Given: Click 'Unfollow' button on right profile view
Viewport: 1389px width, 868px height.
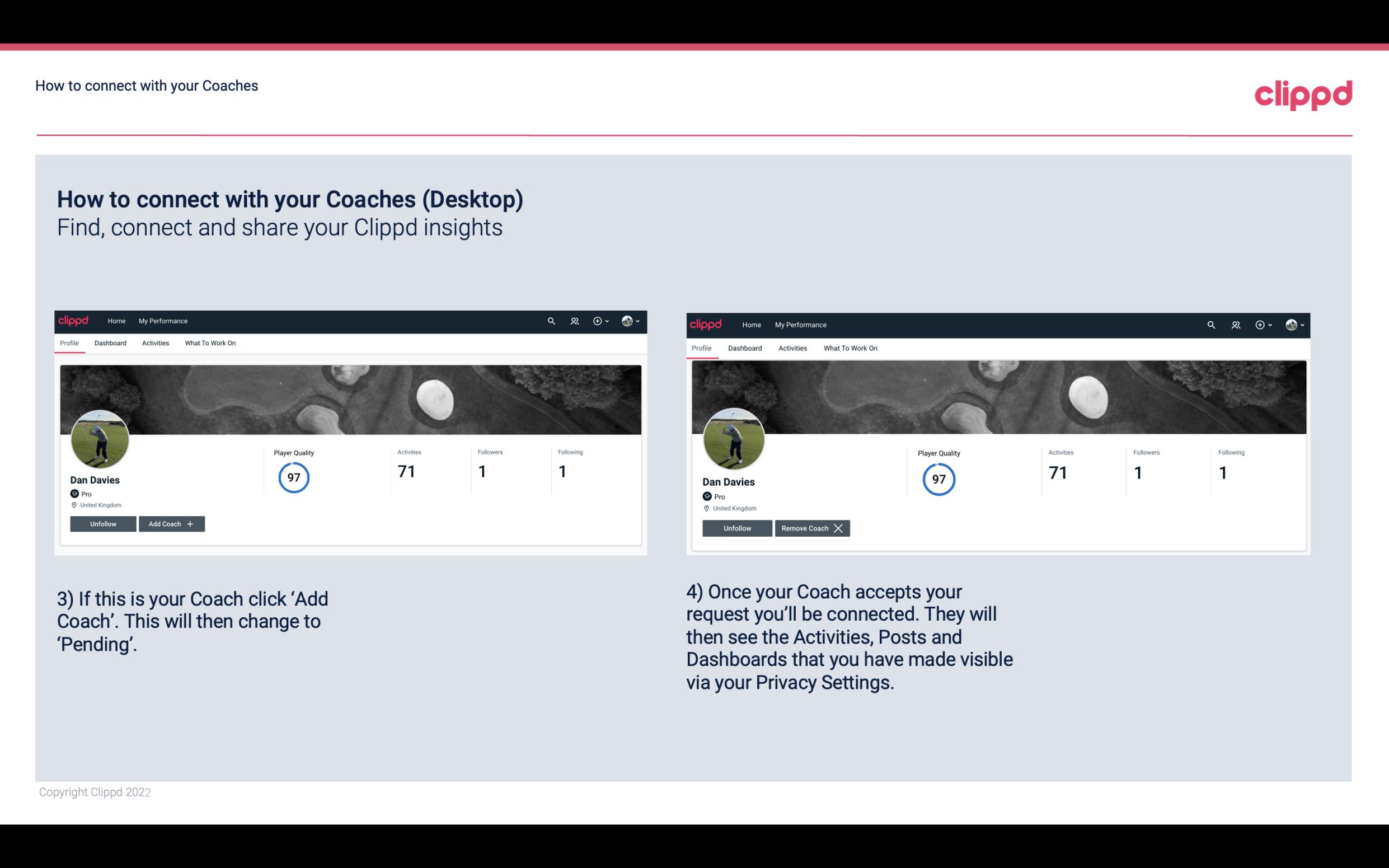Looking at the screenshot, I should [736, 528].
